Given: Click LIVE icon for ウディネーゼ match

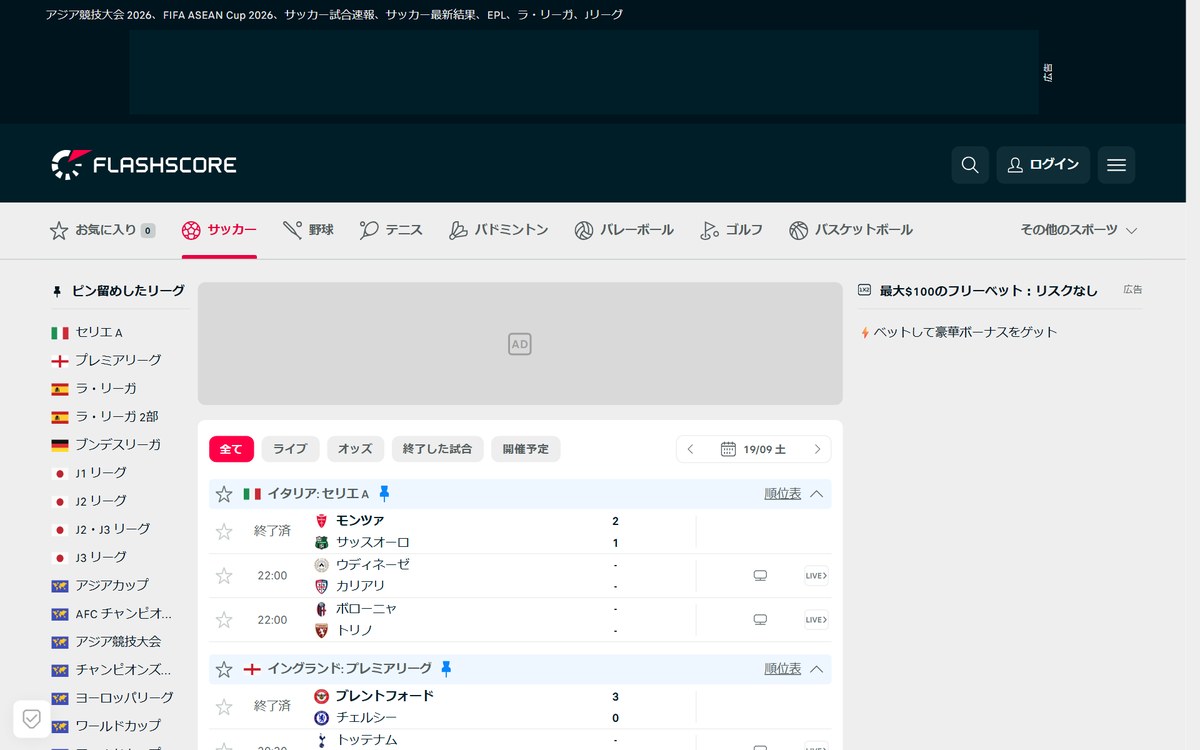Looking at the screenshot, I should click(x=816, y=575).
